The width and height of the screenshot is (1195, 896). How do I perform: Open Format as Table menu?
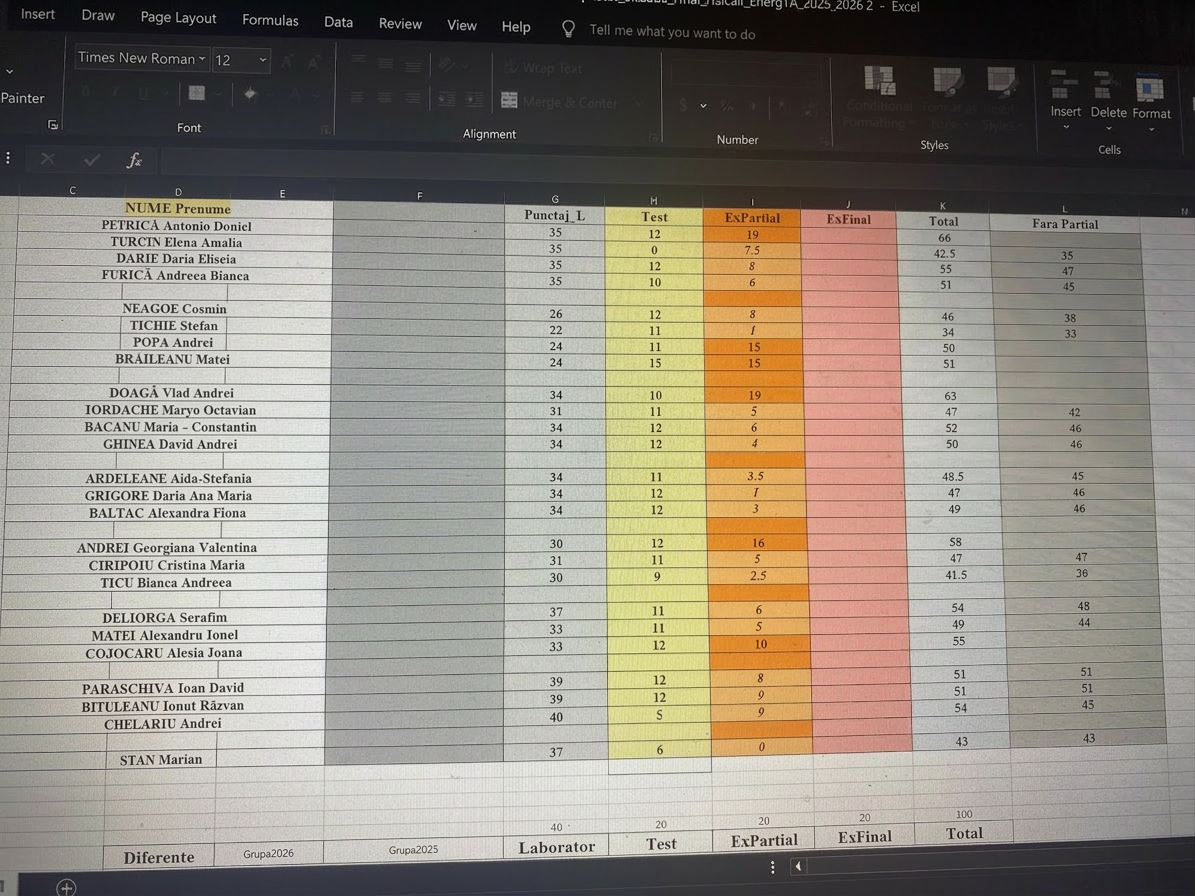[947, 100]
